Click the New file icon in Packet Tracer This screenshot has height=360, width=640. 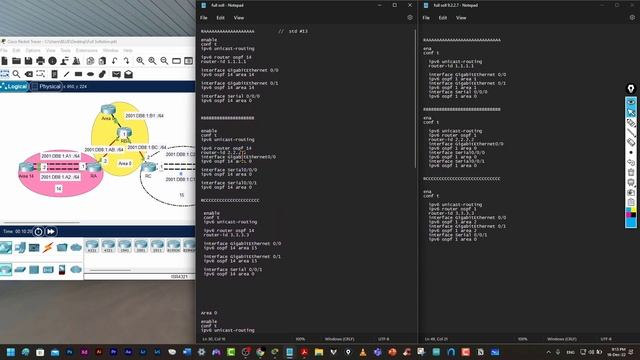tap(4, 61)
